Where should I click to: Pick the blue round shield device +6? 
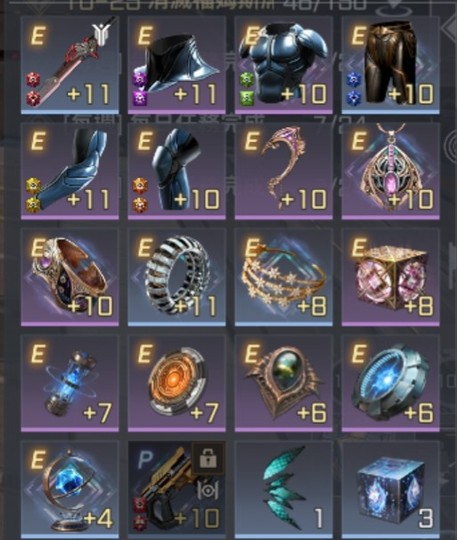(391, 383)
